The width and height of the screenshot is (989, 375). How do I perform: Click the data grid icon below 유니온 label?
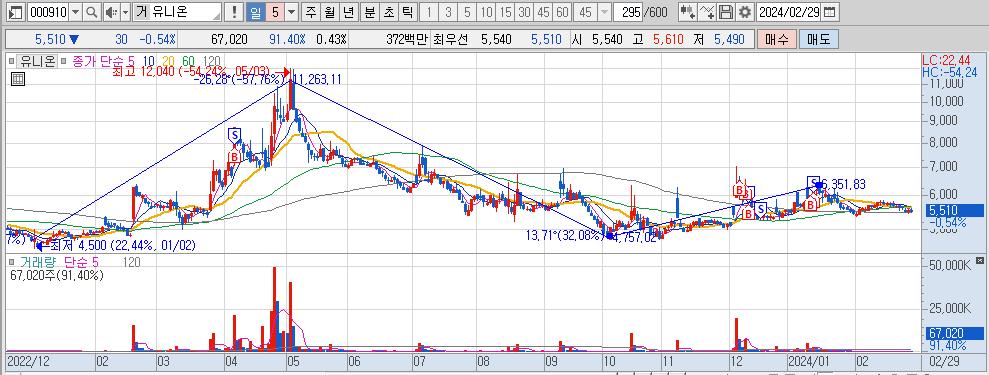[18, 79]
